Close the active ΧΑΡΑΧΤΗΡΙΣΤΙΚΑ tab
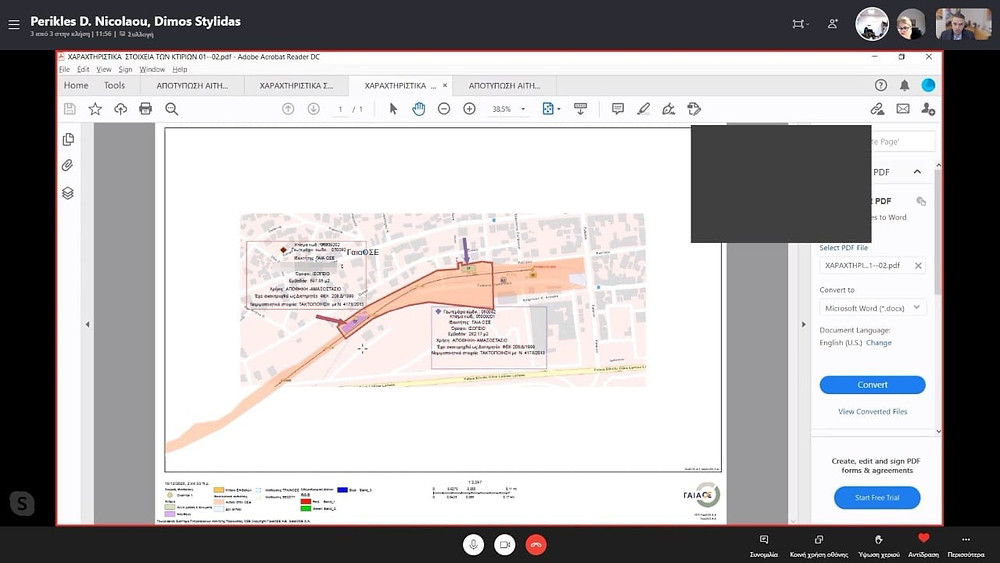Screen dimensions: 1000x563 445,85
